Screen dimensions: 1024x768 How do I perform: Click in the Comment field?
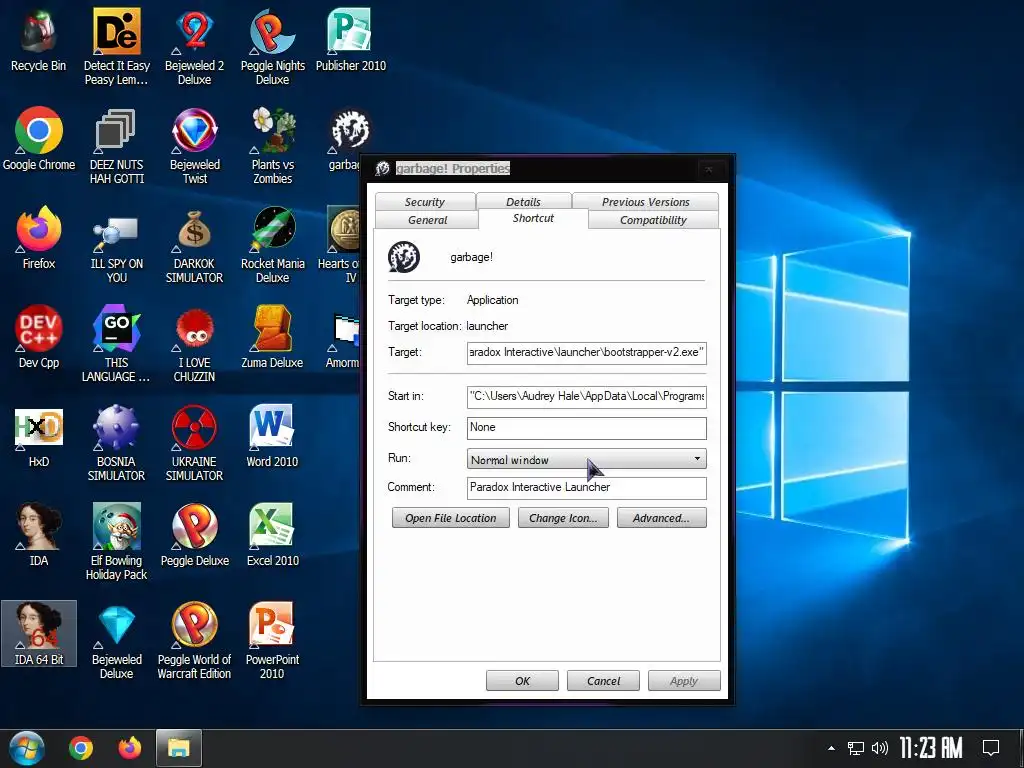586,488
